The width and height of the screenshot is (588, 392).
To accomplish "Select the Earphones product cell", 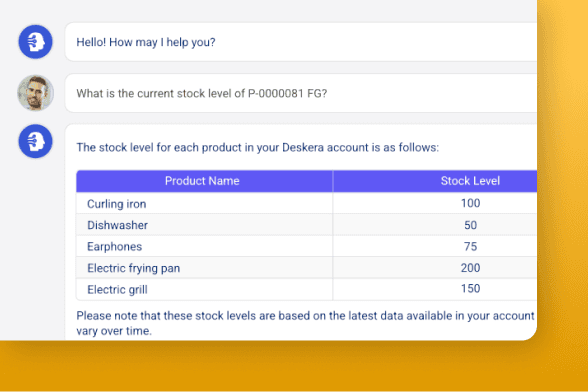I will point(204,246).
